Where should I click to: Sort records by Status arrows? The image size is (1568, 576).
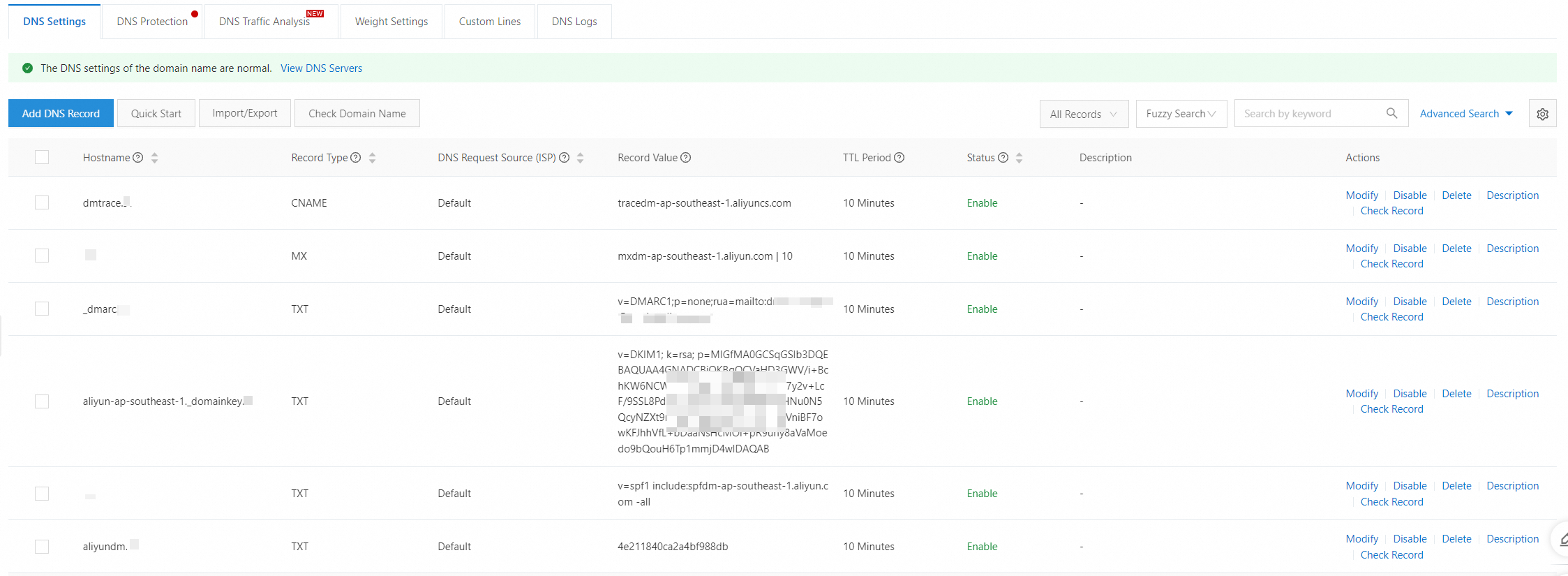pyautogui.click(x=1020, y=158)
